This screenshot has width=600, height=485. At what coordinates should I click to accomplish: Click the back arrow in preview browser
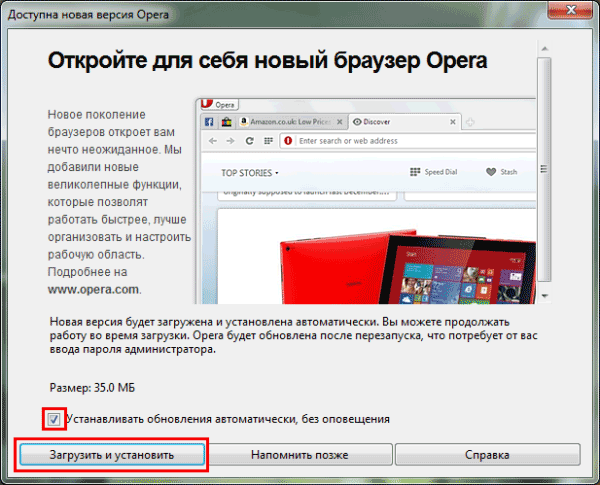pyautogui.click(x=213, y=141)
